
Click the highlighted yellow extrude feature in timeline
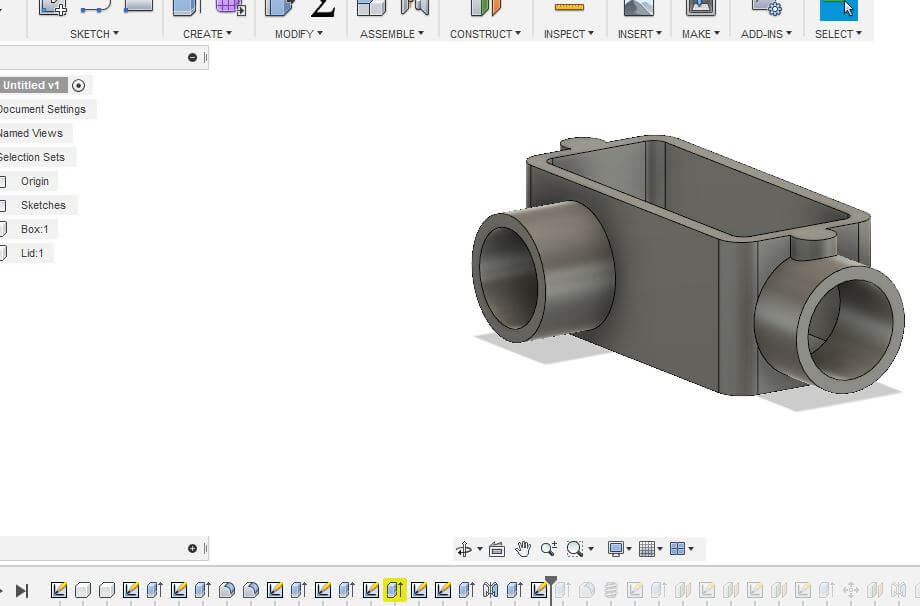(395, 590)
